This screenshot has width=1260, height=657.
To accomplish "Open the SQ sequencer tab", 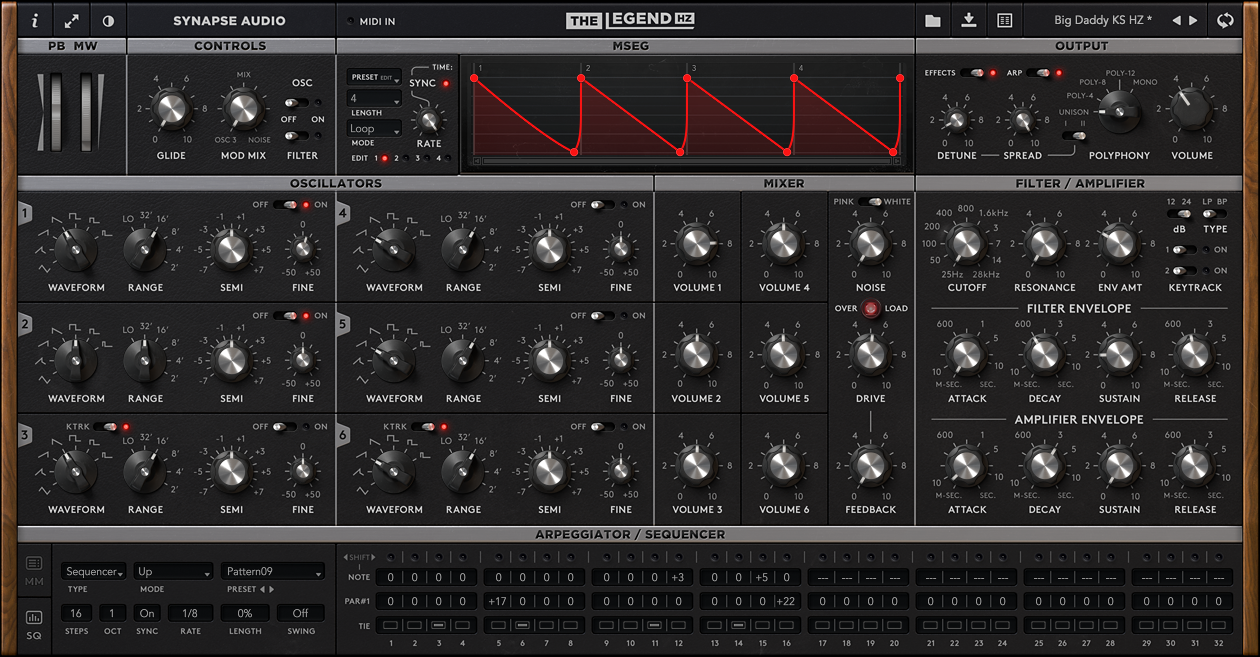I will click(x=34, y=624).
